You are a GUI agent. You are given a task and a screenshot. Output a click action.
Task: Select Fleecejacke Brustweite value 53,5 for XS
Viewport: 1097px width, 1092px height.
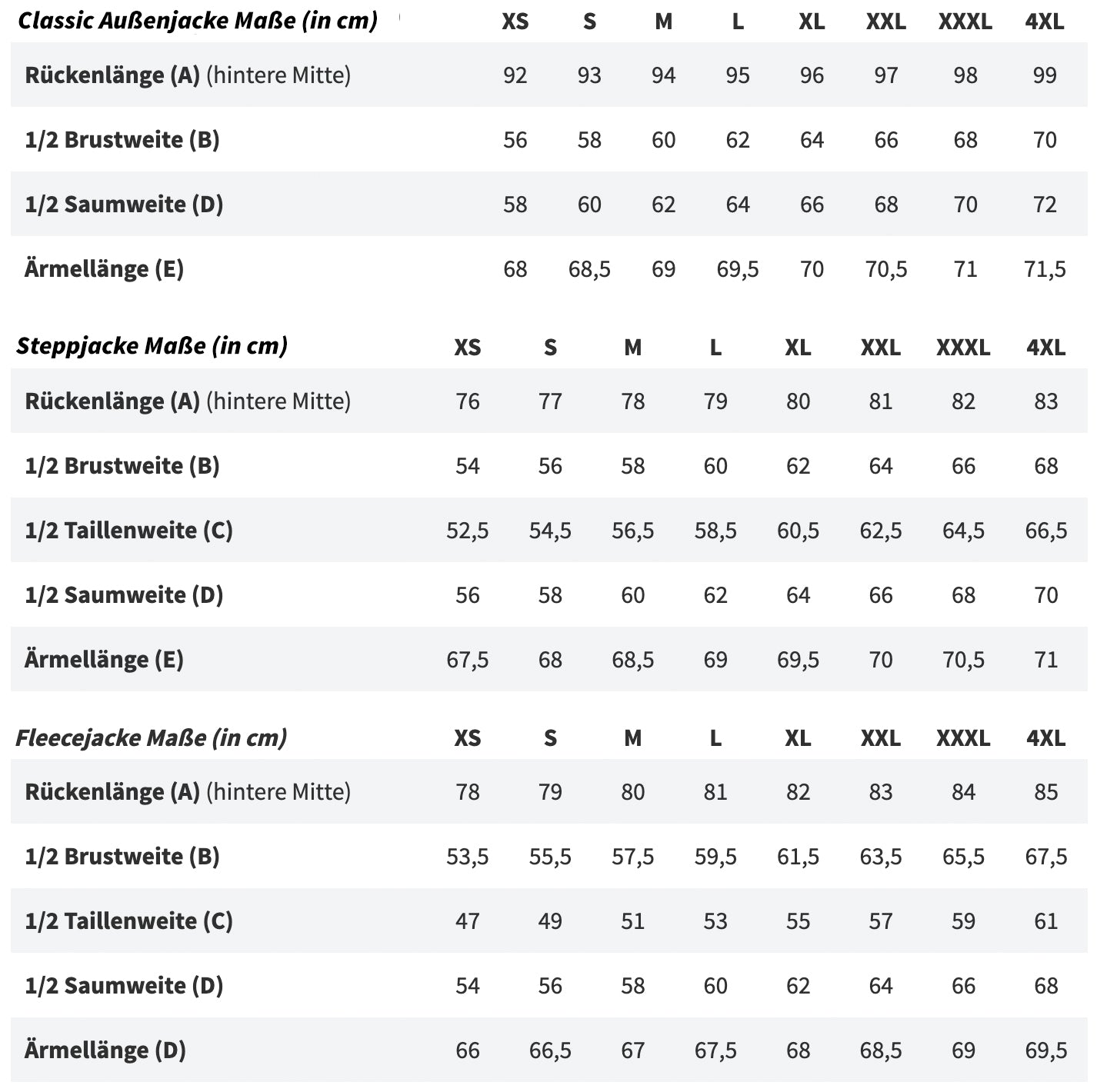tap(467, 857)
